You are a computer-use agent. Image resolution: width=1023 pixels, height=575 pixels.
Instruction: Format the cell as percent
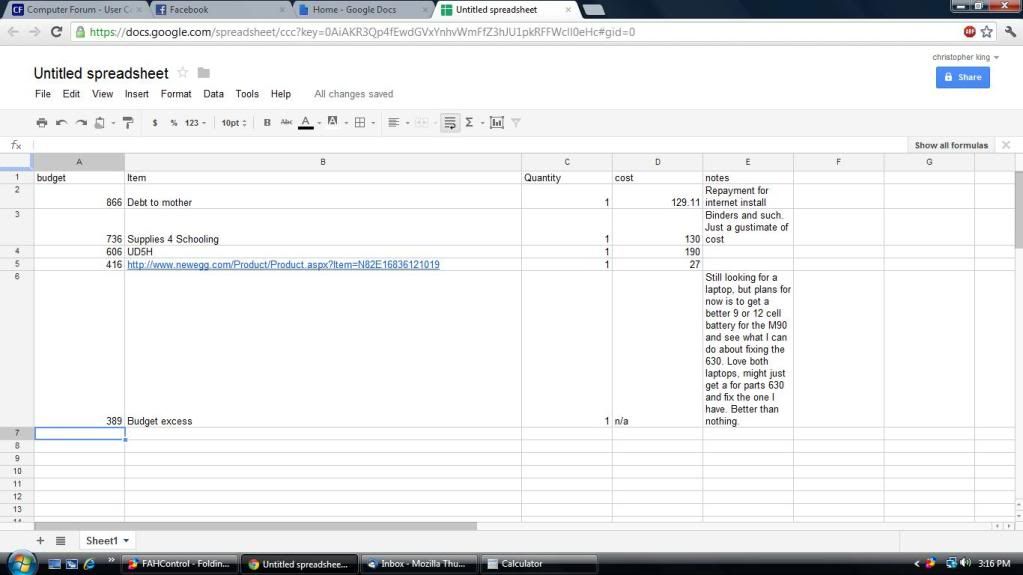[x=174, y=123]
